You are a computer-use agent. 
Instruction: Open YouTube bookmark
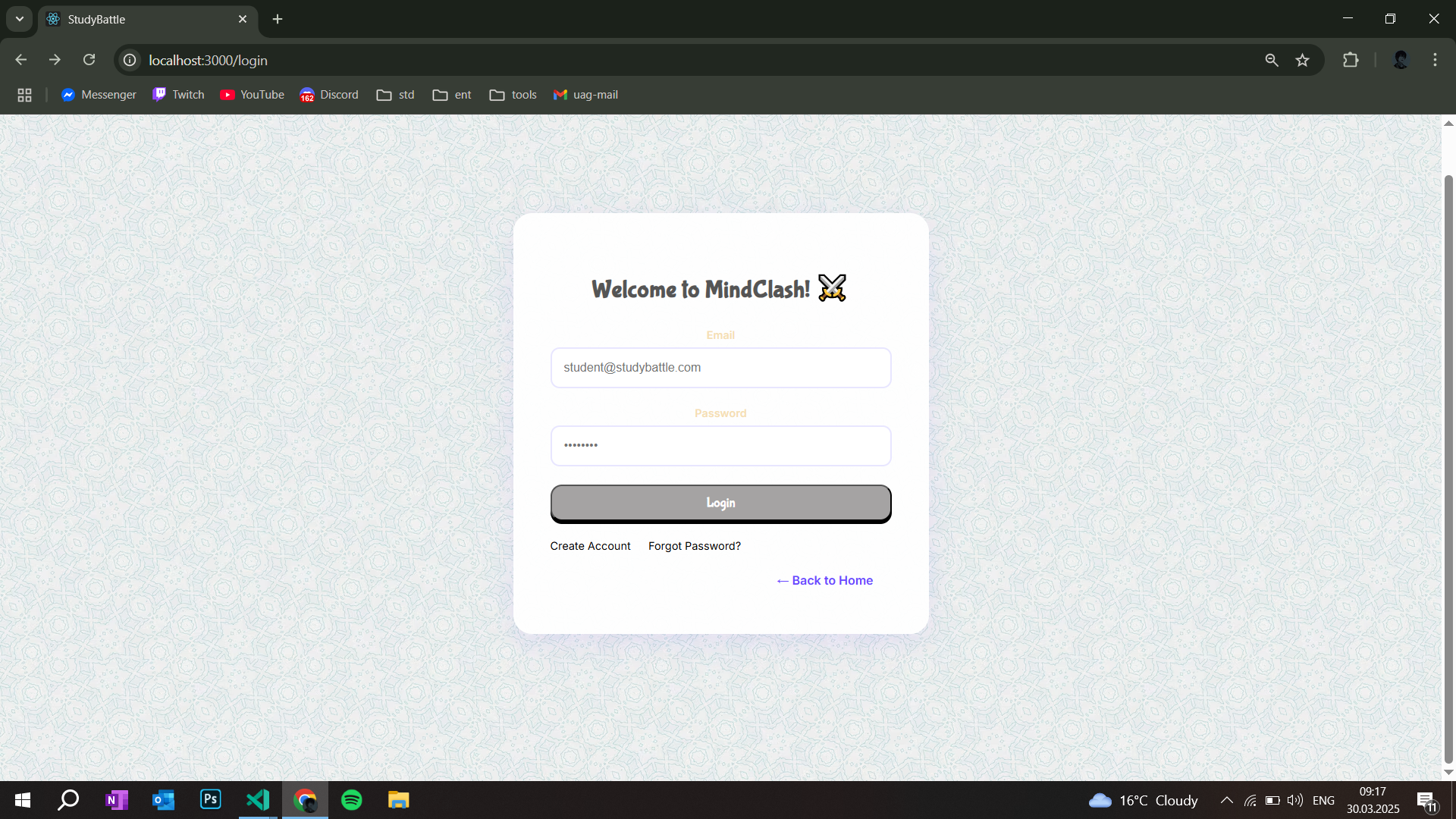(x=252, y=95)
